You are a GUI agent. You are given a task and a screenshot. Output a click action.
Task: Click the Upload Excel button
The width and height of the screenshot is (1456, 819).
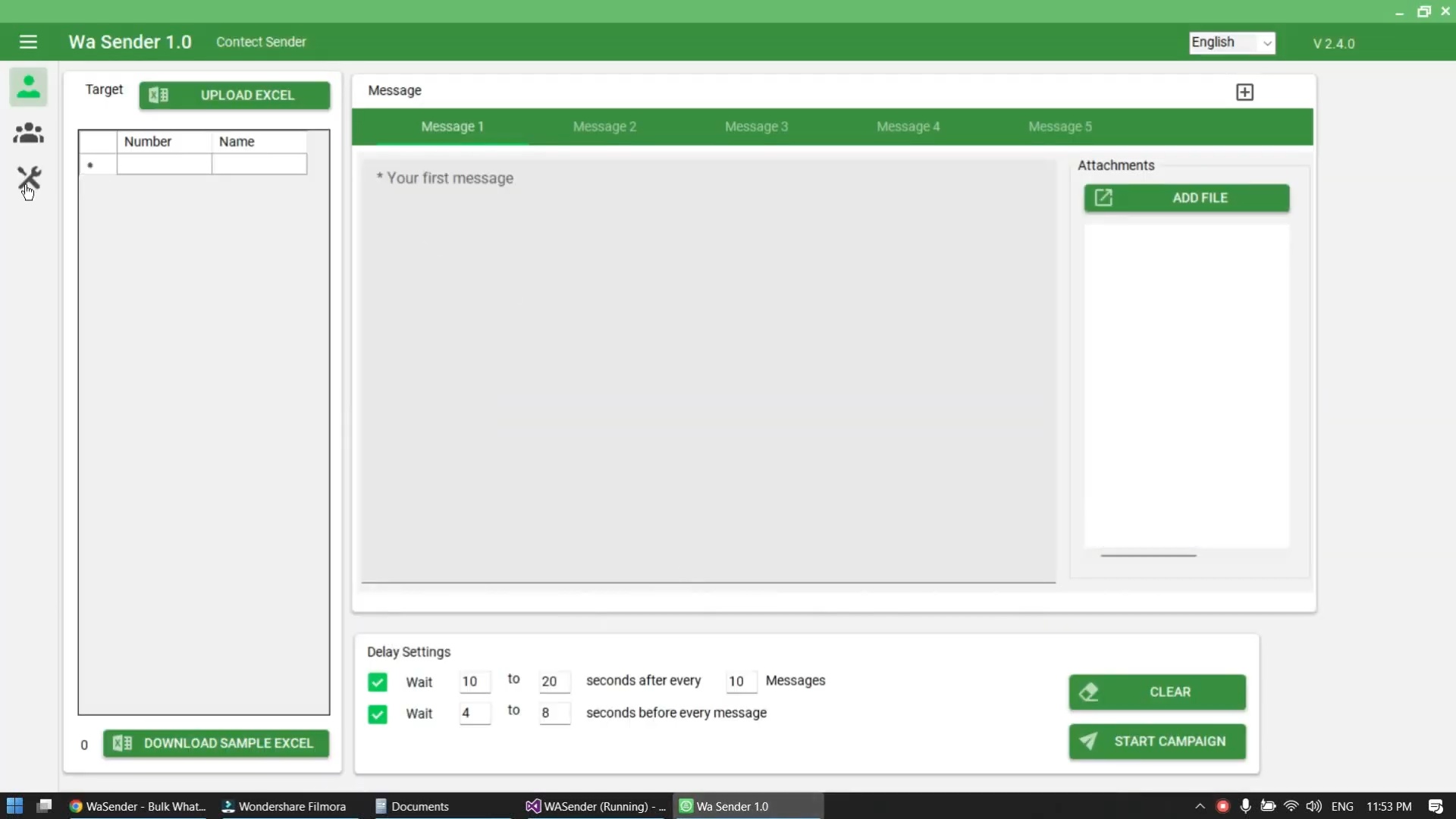tap(234, 96)
